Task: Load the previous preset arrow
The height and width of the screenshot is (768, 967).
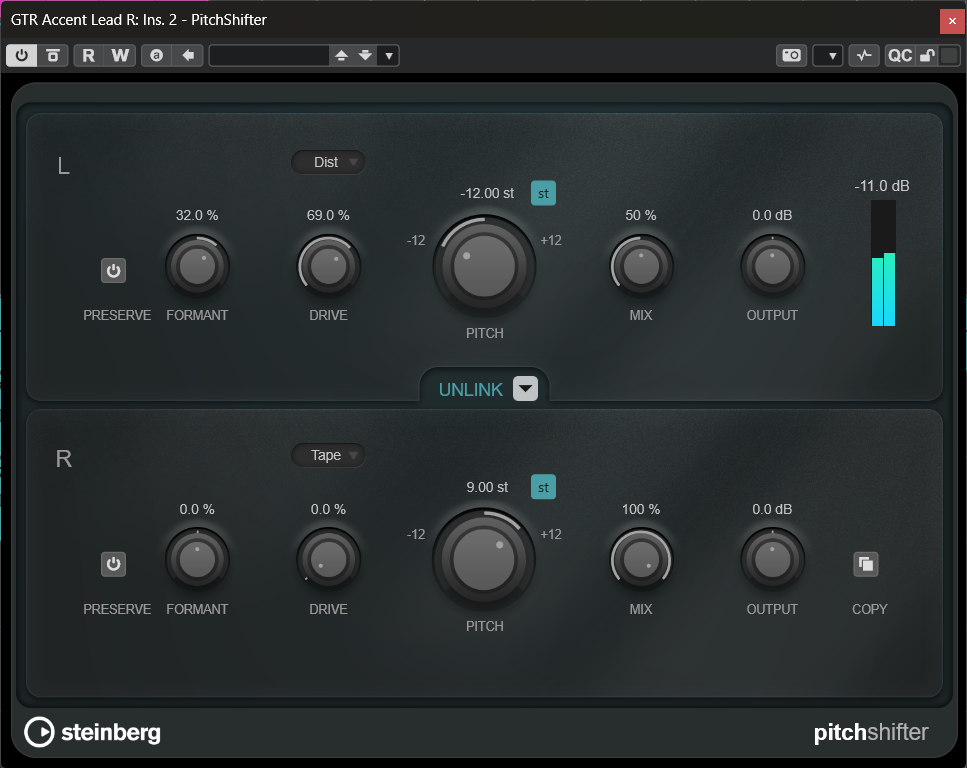Action: pos(341,56)
